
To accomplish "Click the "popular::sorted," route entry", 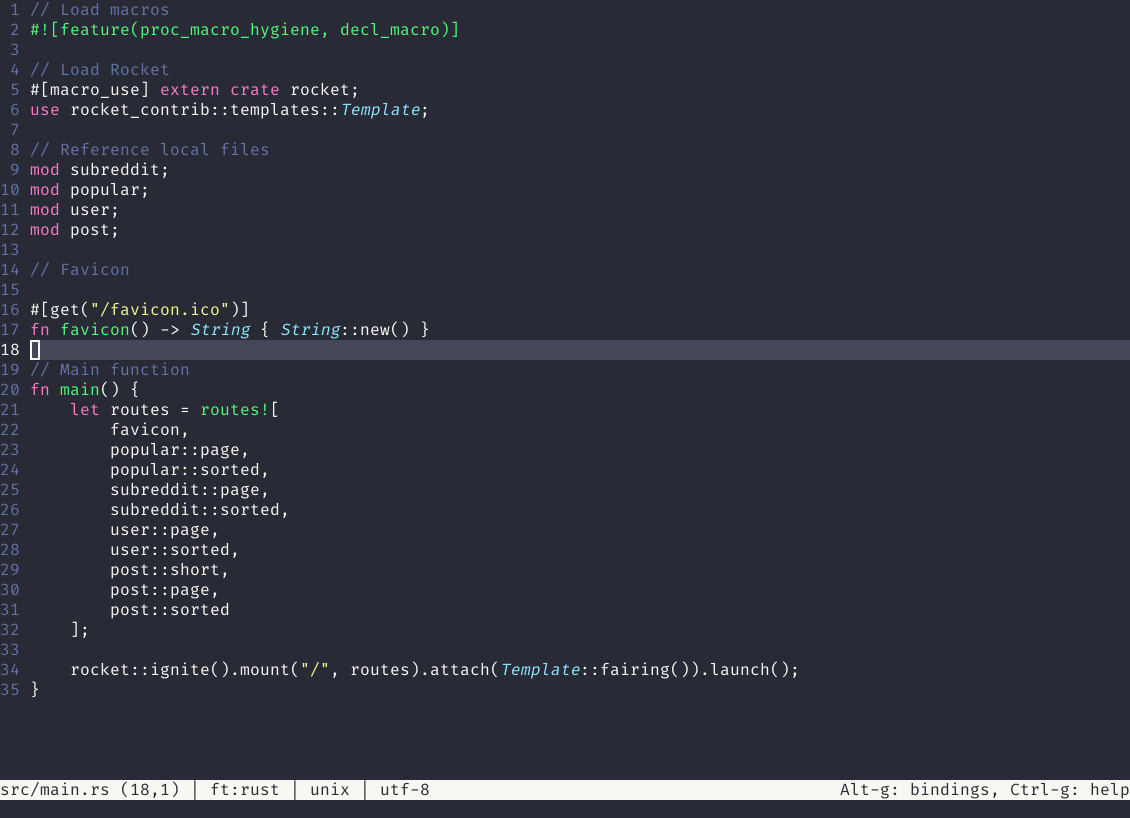I will click(x=190, y=470).
